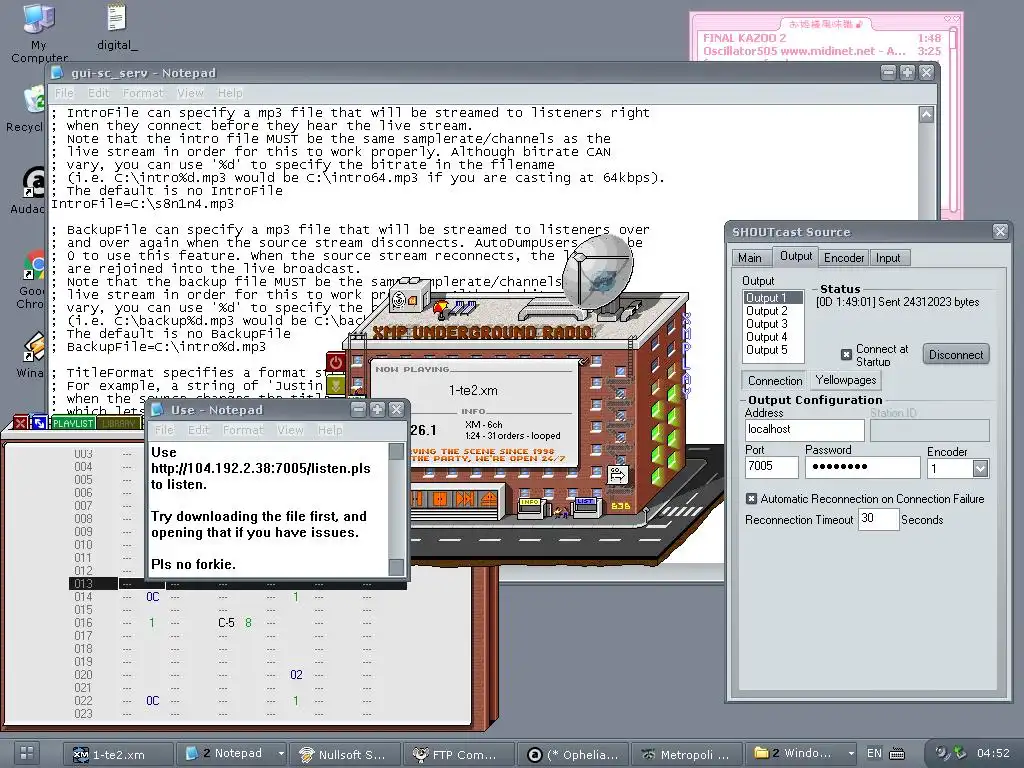Switch to Metropoli taskbar item

tap(687, 754)
